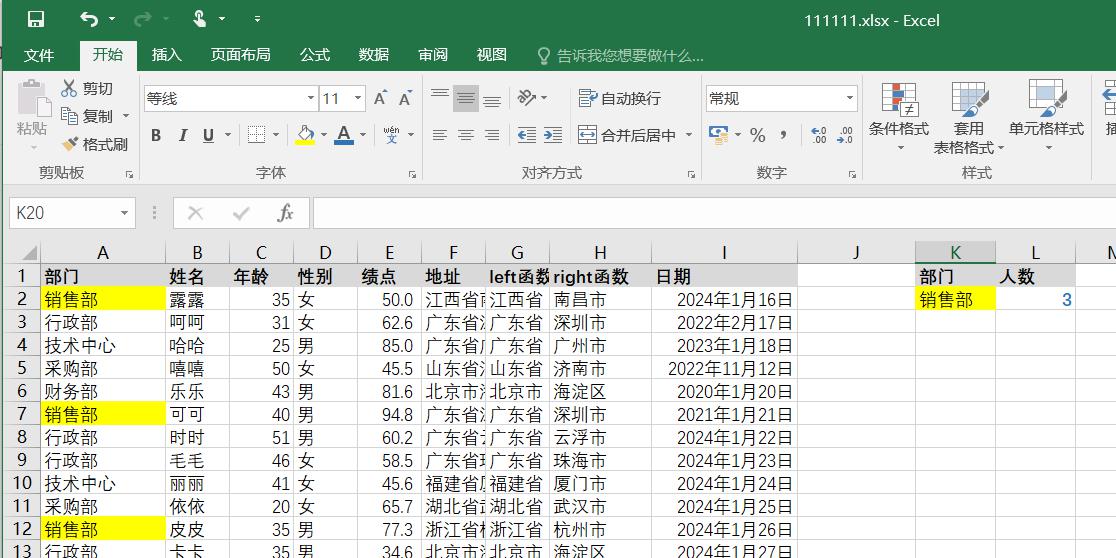Viewport: 1116px width, 558px height.
Task: Decrease font size with small A icon
Action: 405,98
